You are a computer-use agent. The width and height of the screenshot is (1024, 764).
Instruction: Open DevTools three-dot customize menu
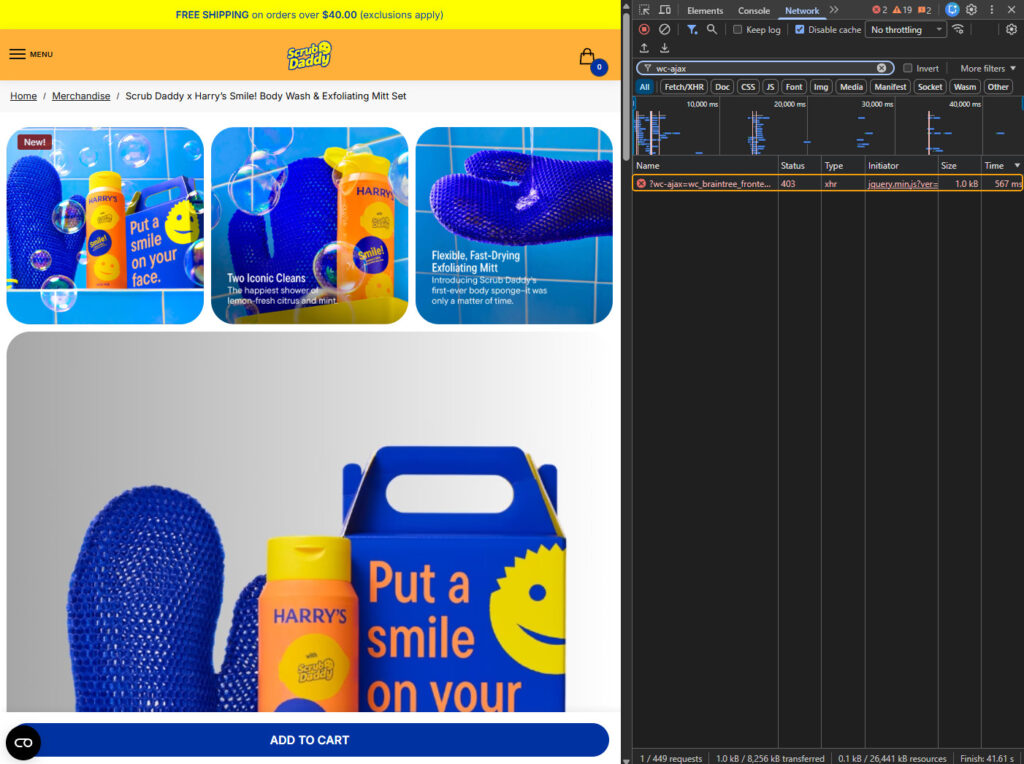(991, 10)
